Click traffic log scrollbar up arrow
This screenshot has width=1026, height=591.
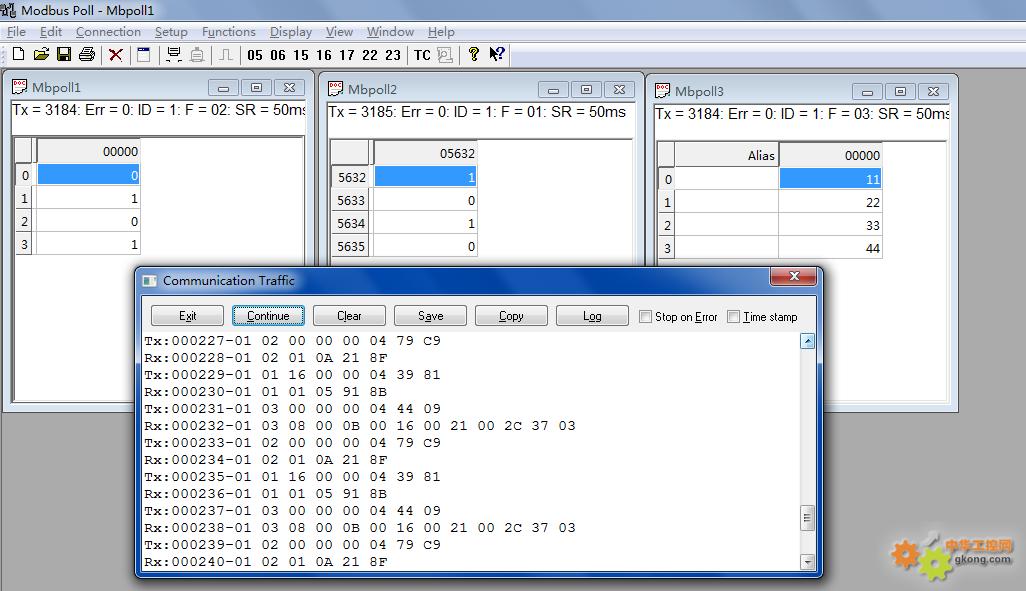[807, 341]
